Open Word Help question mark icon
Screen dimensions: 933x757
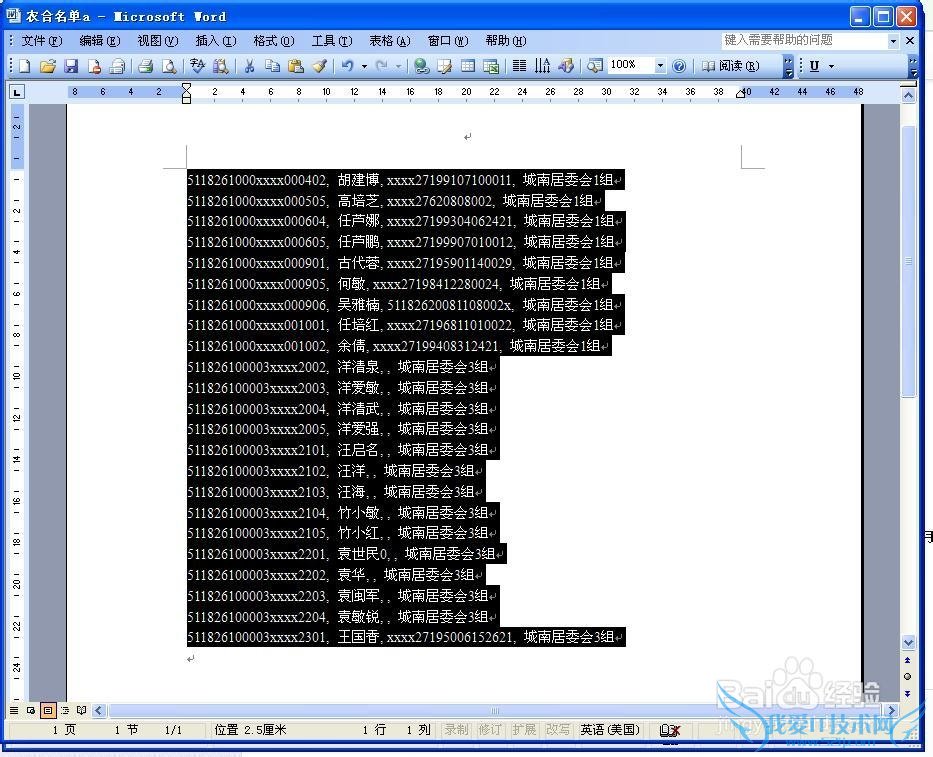click(x=679, y=66)
